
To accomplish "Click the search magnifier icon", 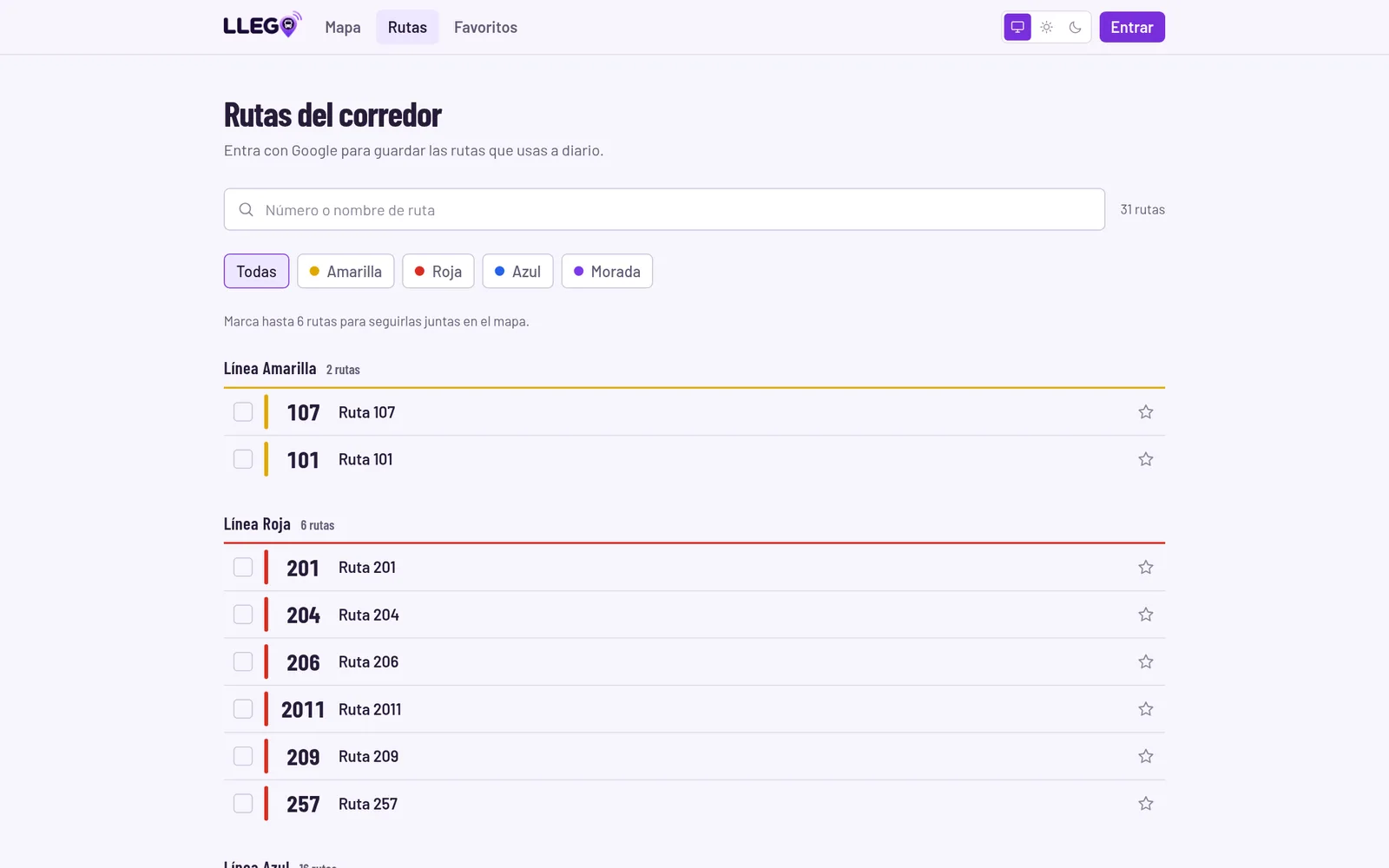I will (x=247, y=210).
